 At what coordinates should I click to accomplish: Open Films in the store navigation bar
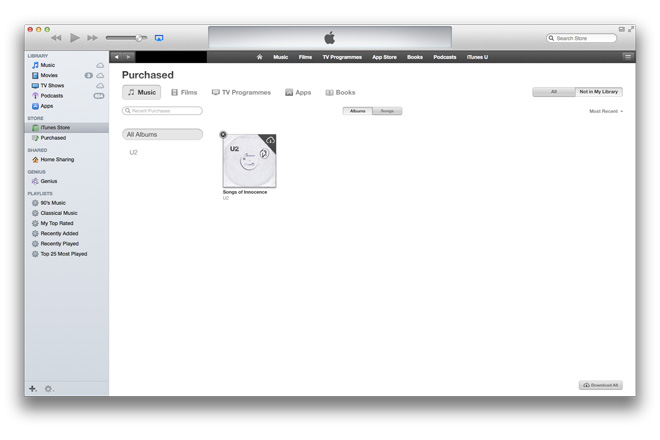305,57
